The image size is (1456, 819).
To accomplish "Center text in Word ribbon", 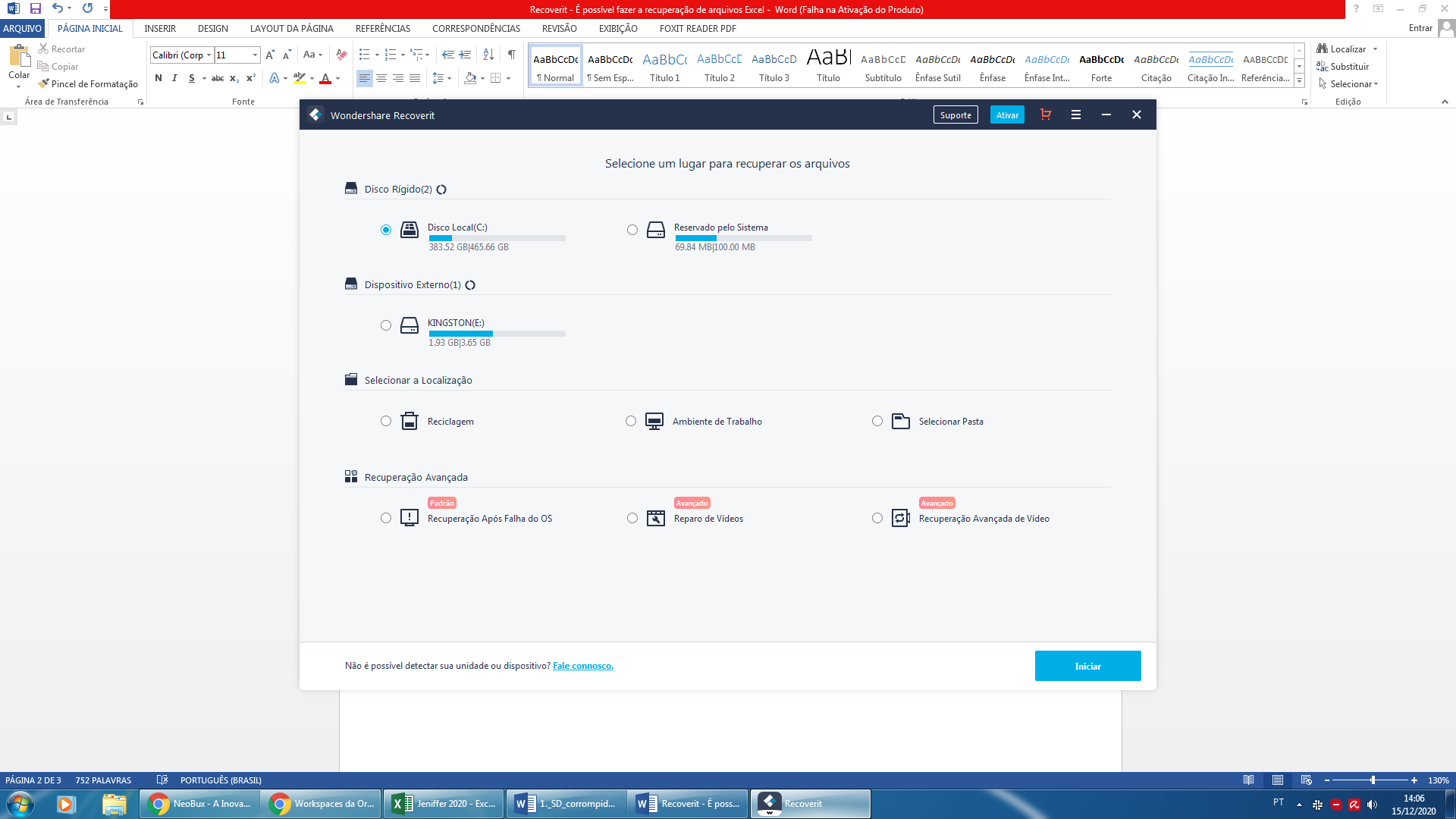I will click(381, 78).
